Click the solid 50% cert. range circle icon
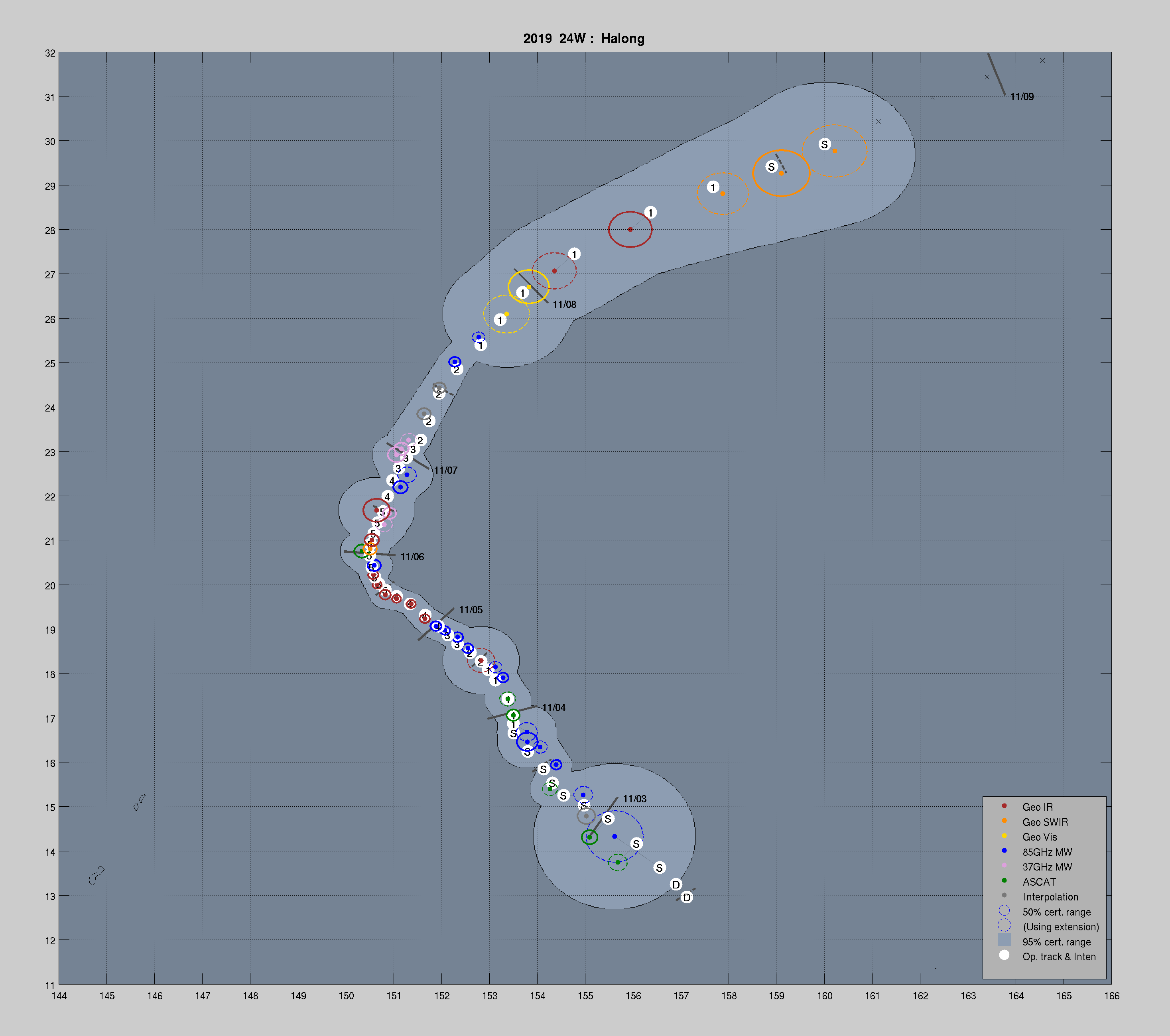Image resolution: width=1170 pixels, height=1036 pixels. tap(1004, 911)
